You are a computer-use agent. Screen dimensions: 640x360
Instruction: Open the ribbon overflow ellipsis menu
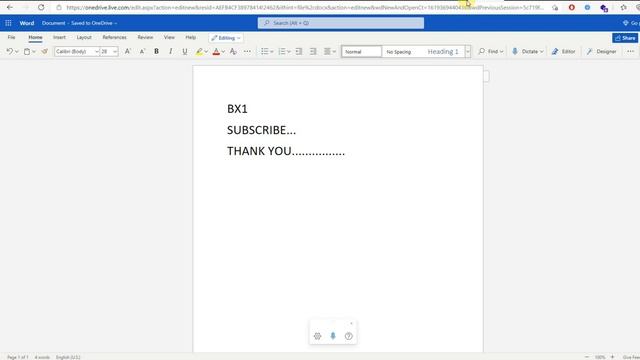tap(631, 51)
